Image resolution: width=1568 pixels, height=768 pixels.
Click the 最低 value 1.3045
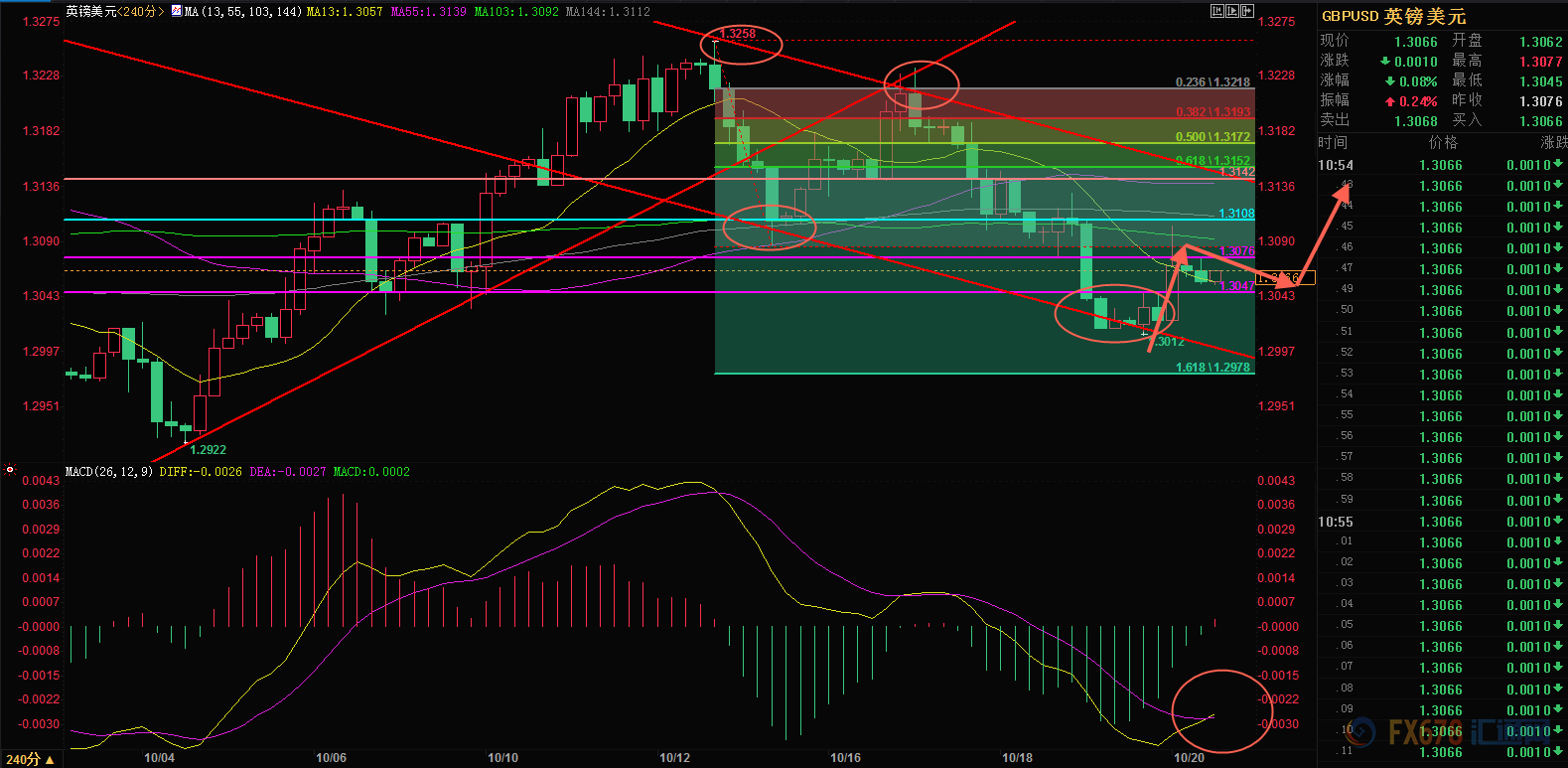click(x=1540, y=81)
